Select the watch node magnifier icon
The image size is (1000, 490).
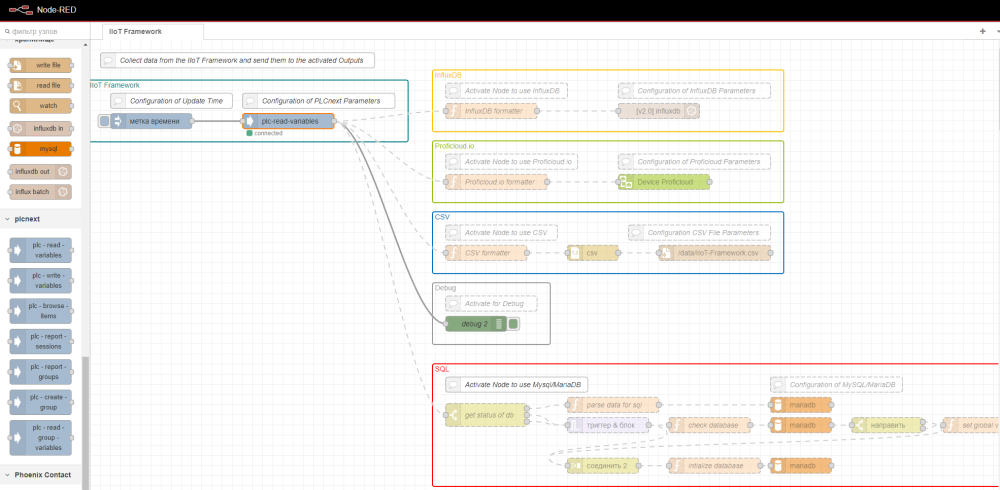point(18,106)
